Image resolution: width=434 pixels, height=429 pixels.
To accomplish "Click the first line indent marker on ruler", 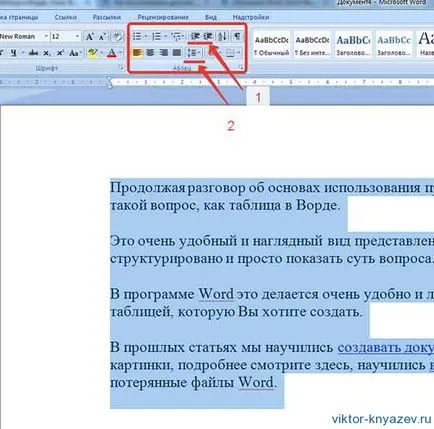I will 109,79.
